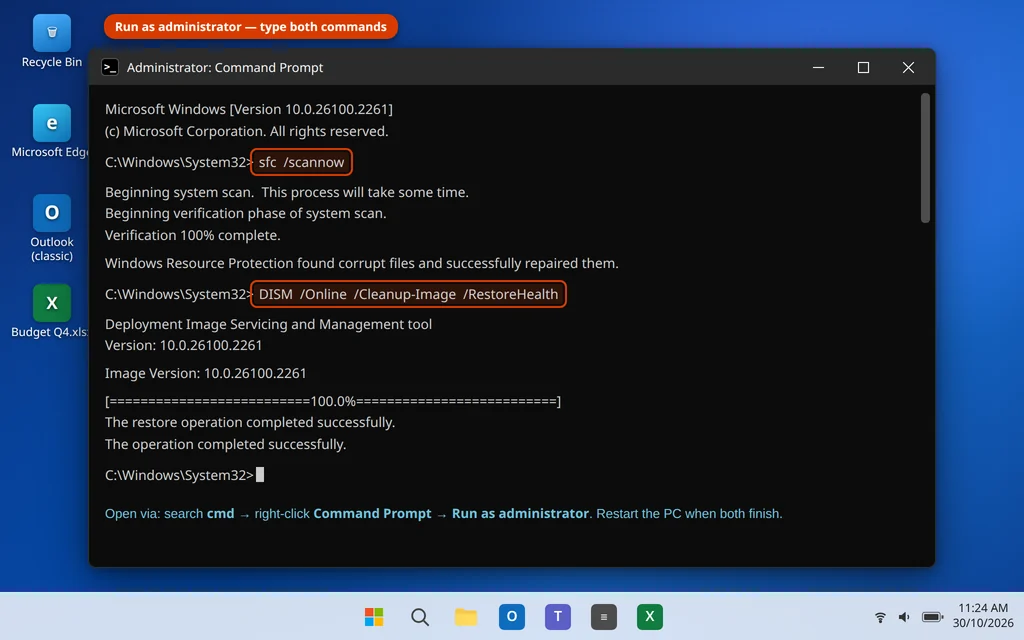Screen dimensions: 1024x640
Task: Switch to Outlook in the taskbar
Action: (x=511, y=616)
